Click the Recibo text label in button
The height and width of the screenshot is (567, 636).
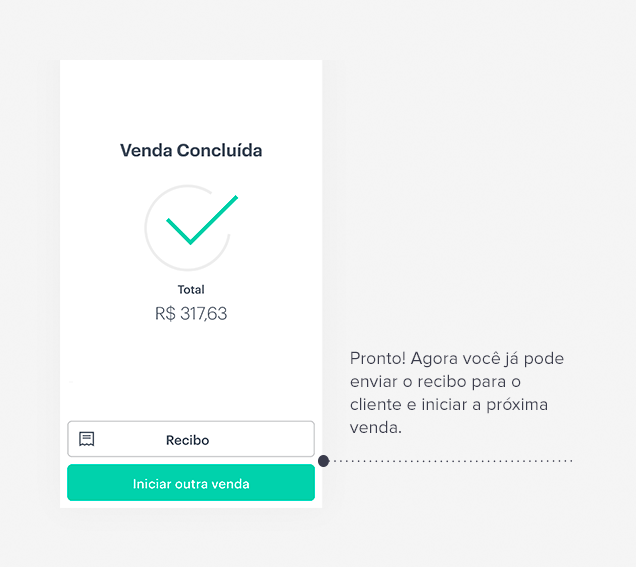(187, 440)
